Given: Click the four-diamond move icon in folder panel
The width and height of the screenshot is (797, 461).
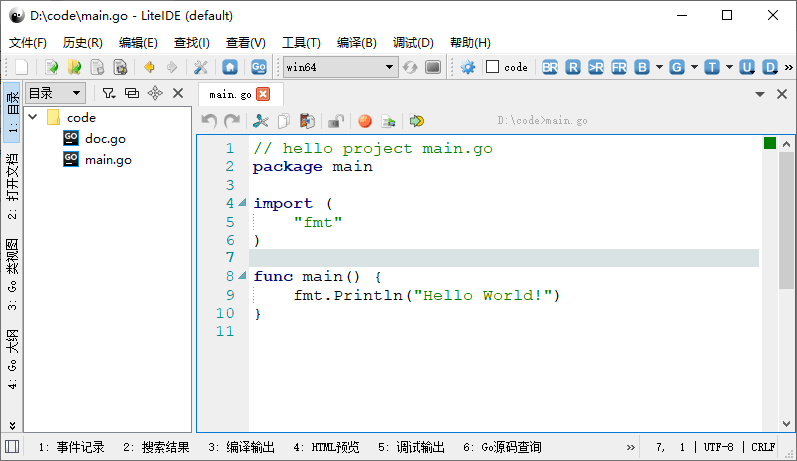Looking at the screenshot, I should click(155, 93).
